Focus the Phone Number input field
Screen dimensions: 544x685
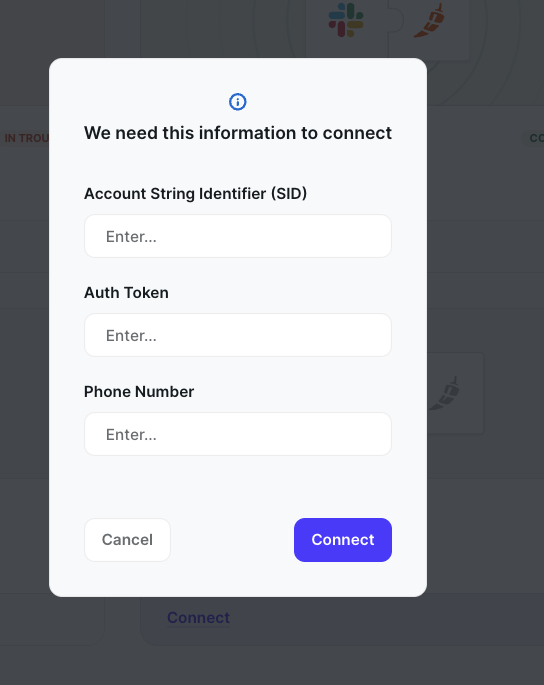[238, 434]
